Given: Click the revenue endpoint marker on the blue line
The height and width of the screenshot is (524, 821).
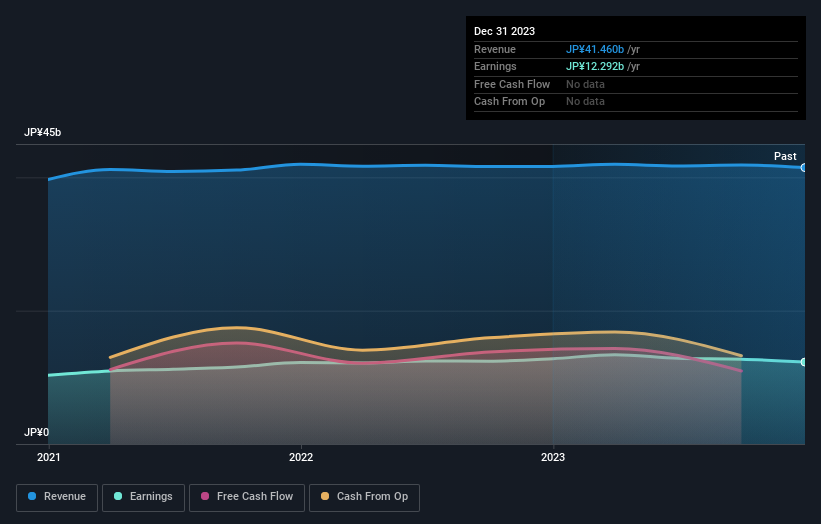Looking at the screenshot, I should (804, 168).
